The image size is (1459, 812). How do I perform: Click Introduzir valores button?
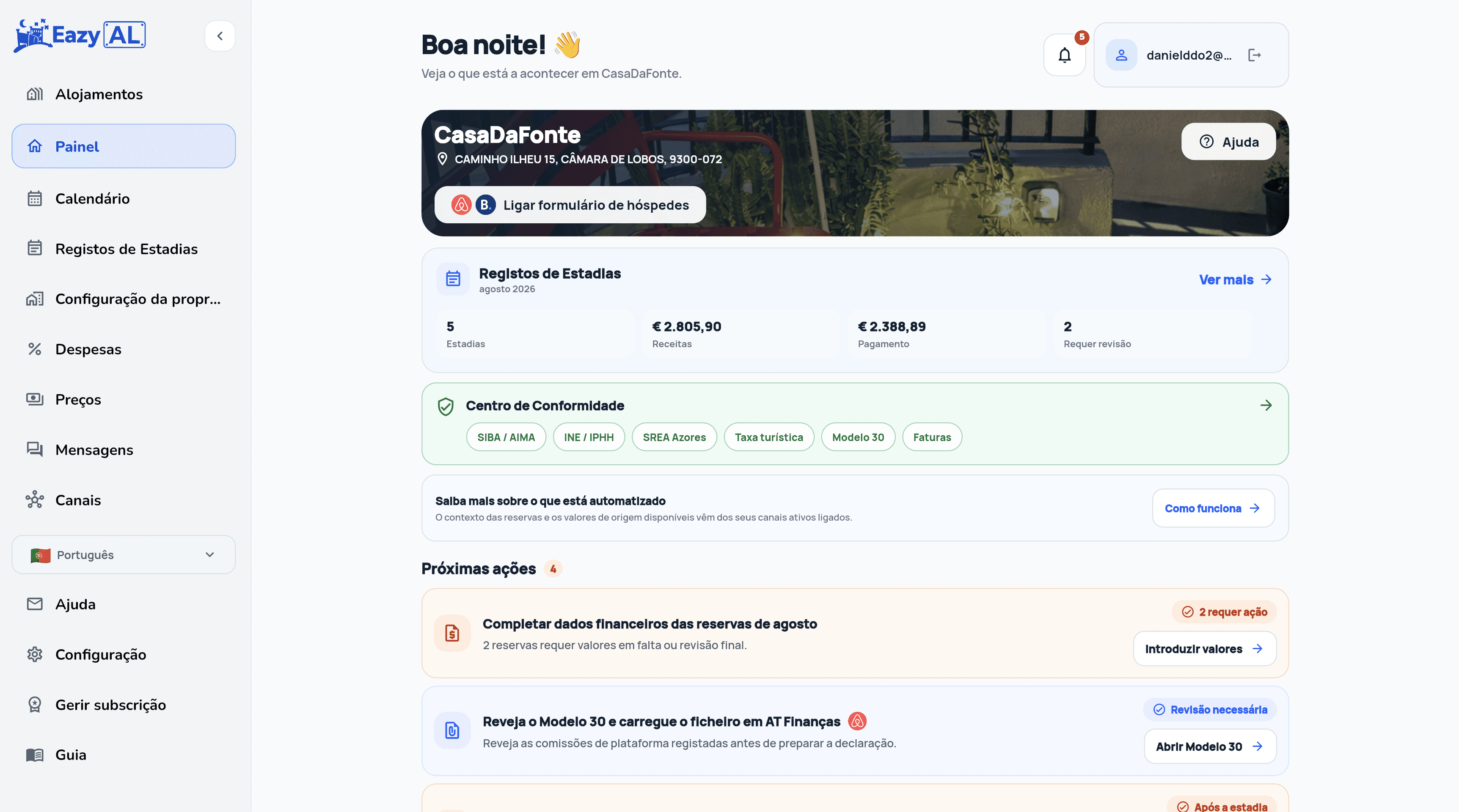pos(1205,649)
